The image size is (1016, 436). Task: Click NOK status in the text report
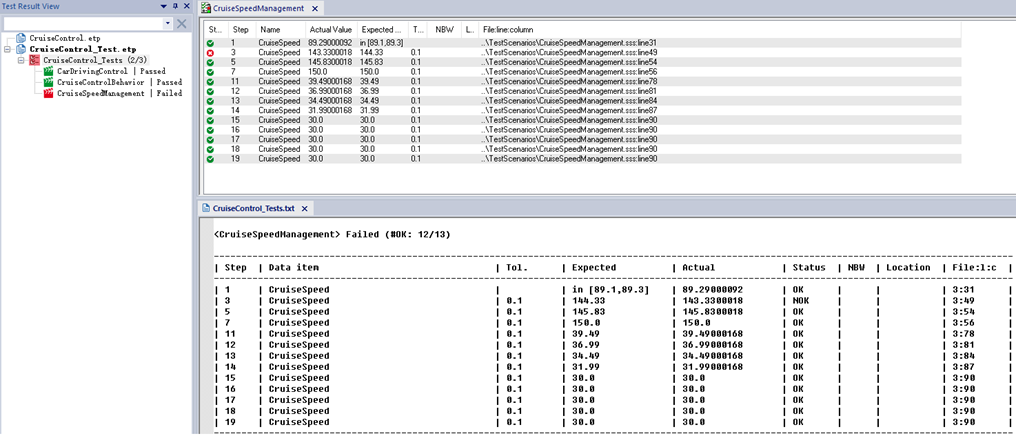pos(801,301)
